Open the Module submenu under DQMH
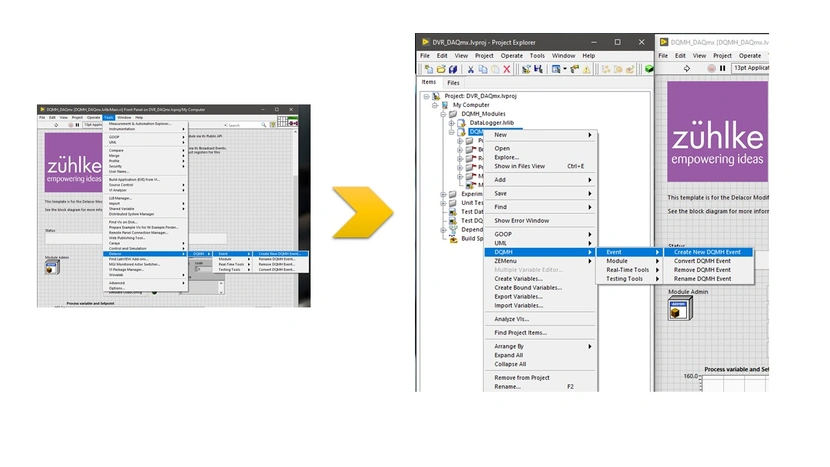Screen dimensions: 830x467 pos(630,261)
